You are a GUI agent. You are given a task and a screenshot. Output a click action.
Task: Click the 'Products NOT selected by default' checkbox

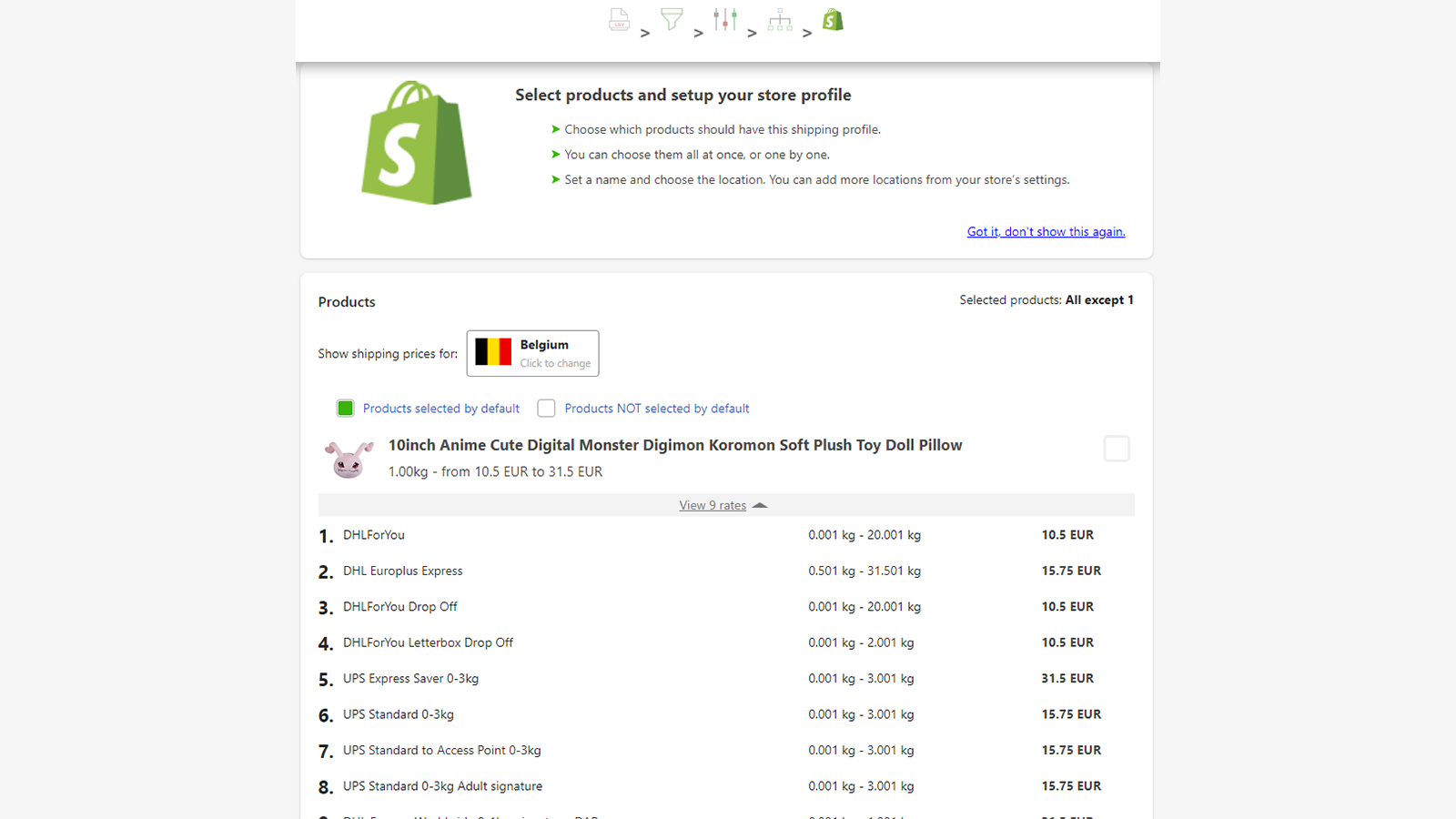[546, 409]
